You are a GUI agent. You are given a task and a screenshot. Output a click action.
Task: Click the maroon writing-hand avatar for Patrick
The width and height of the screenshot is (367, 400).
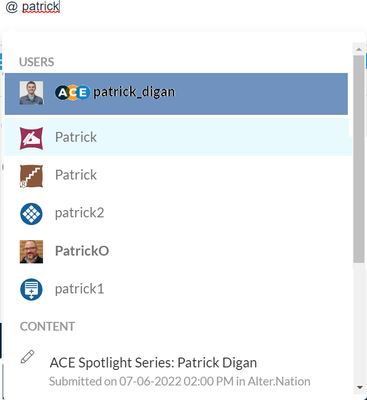coord(31,138)
